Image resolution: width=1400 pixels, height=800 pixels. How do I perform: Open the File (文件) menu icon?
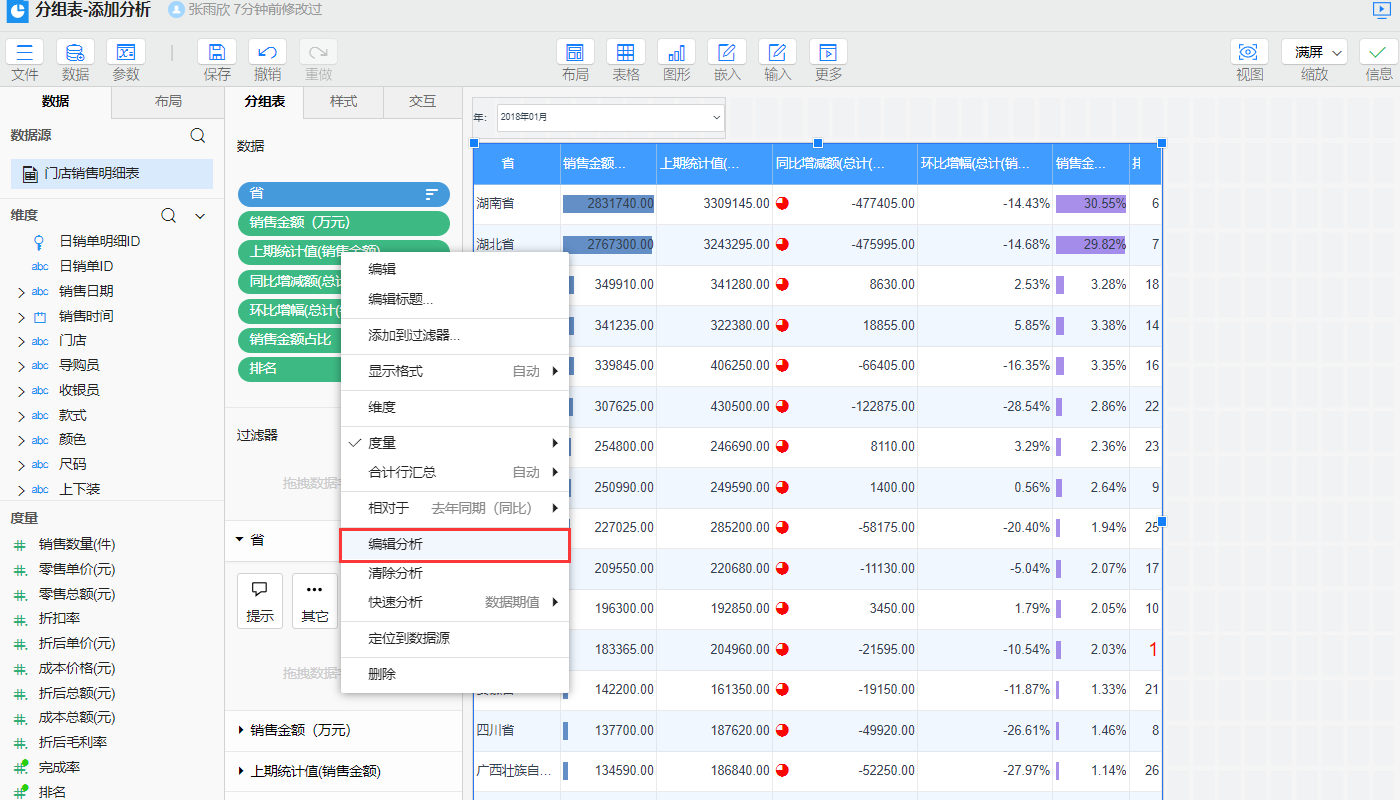tap(25, 53)
